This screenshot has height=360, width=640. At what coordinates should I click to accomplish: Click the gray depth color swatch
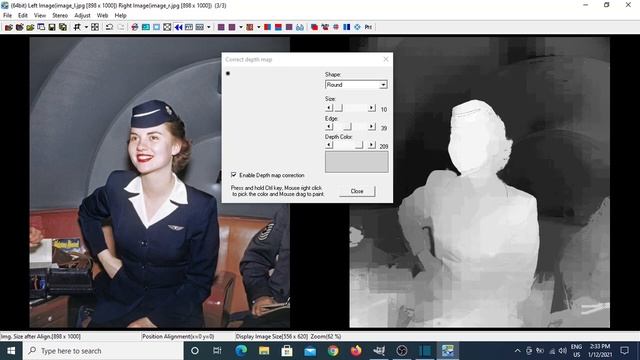(x=357, y=162)
